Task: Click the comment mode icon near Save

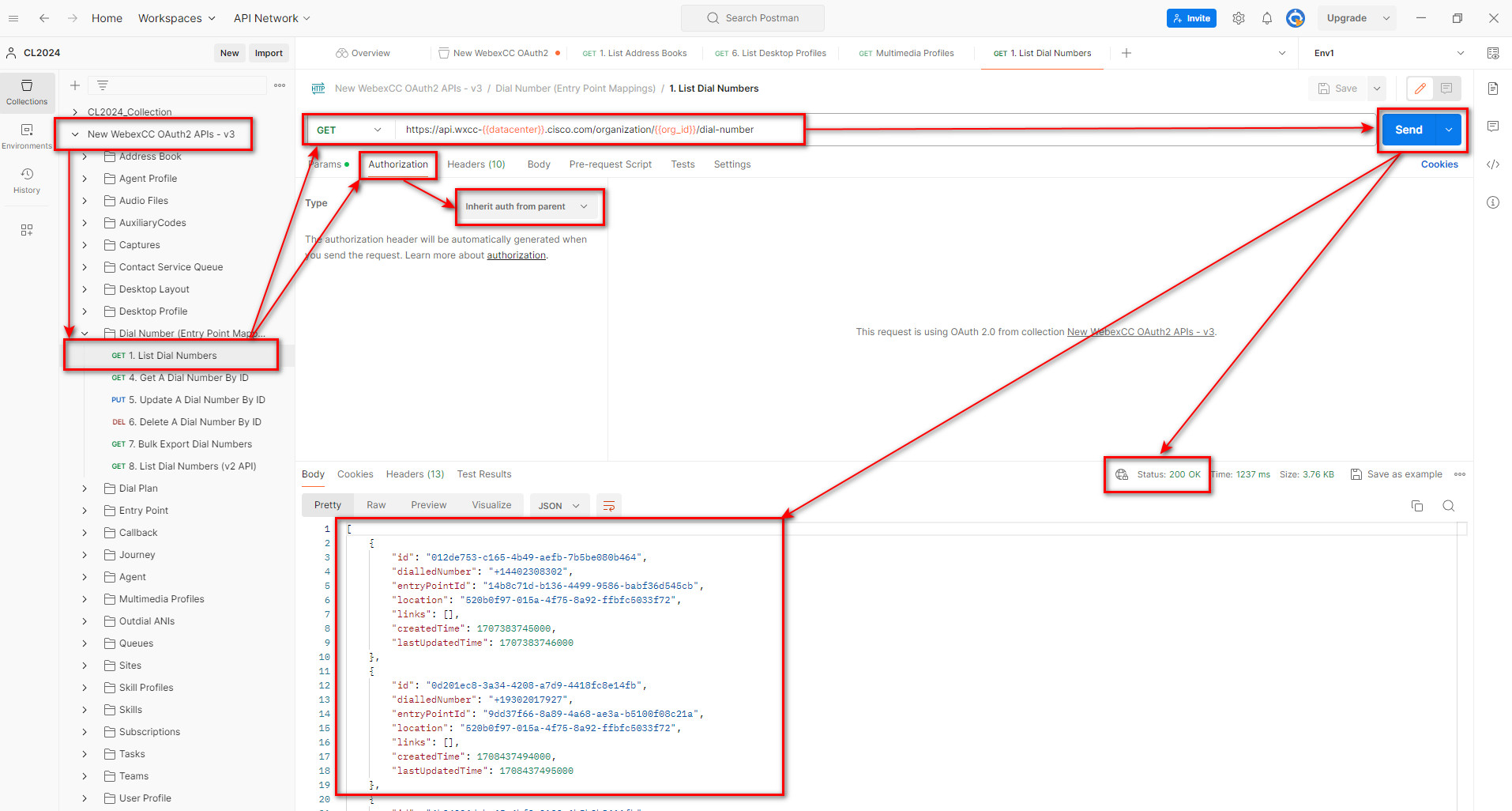Action: pyautogui.click(x=1446, y=89)
